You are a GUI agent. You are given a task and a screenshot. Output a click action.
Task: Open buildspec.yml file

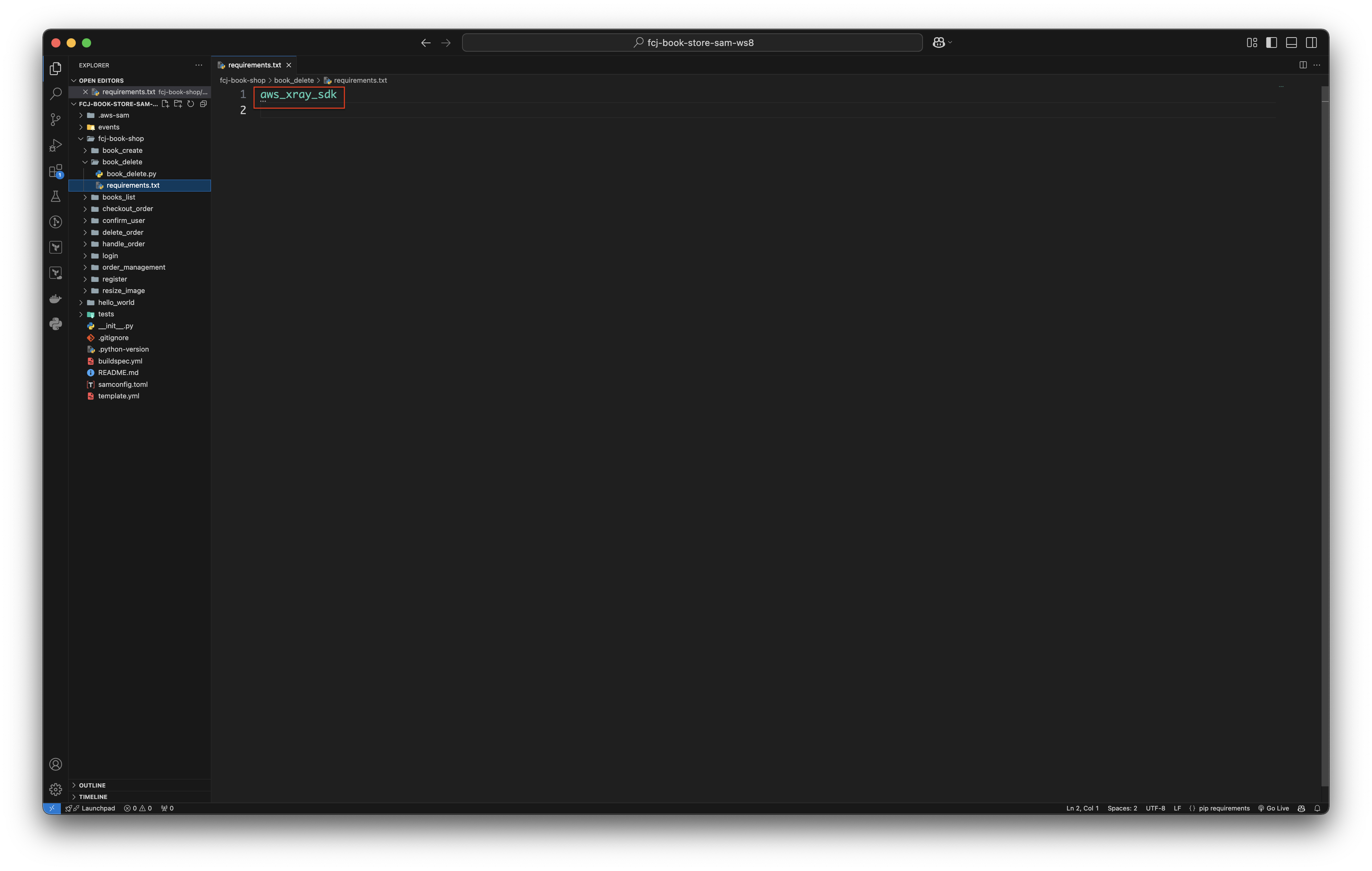(x=120, y=361)
